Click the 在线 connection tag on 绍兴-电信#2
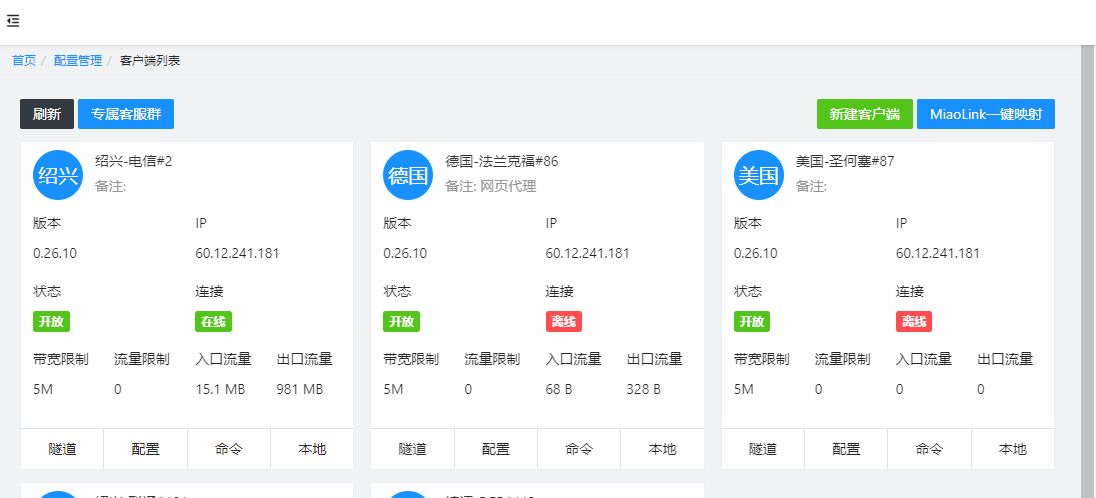Image resolution: width=1096 pixels, height=498 pixels. [213, 322]
